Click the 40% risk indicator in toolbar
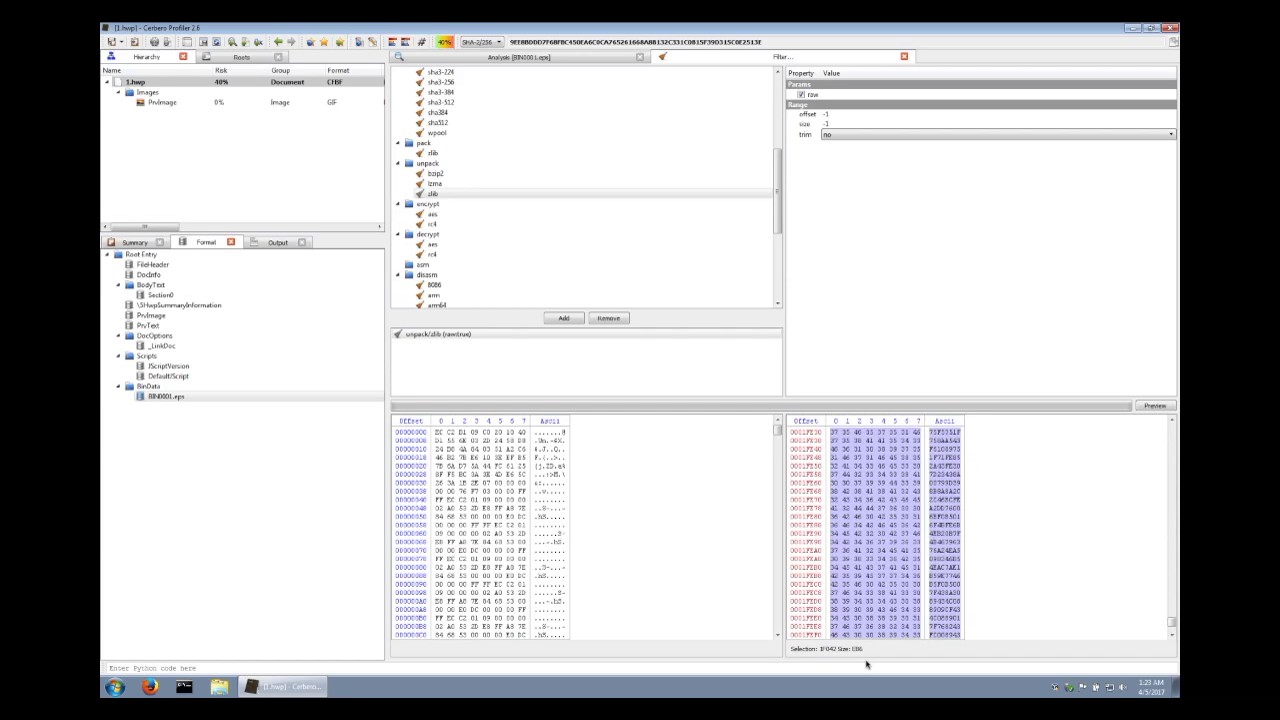The height and width of the screenshot is (720, 1280). pos(444,42)
